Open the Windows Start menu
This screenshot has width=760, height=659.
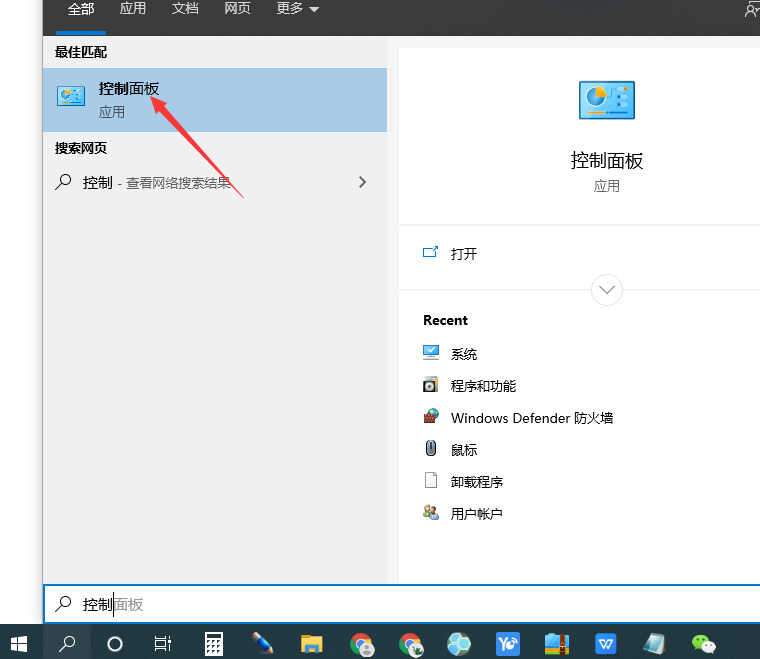[x=19, y=643]
